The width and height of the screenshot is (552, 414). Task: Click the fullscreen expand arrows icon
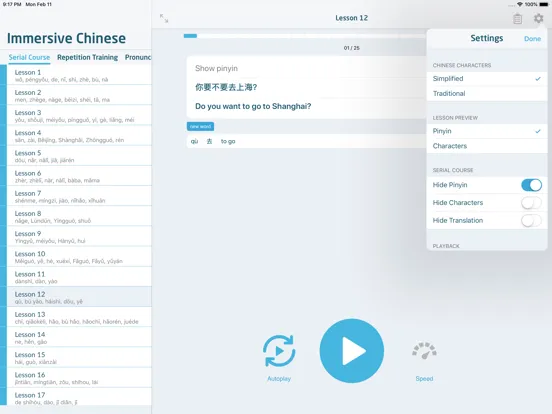point(164,18)
